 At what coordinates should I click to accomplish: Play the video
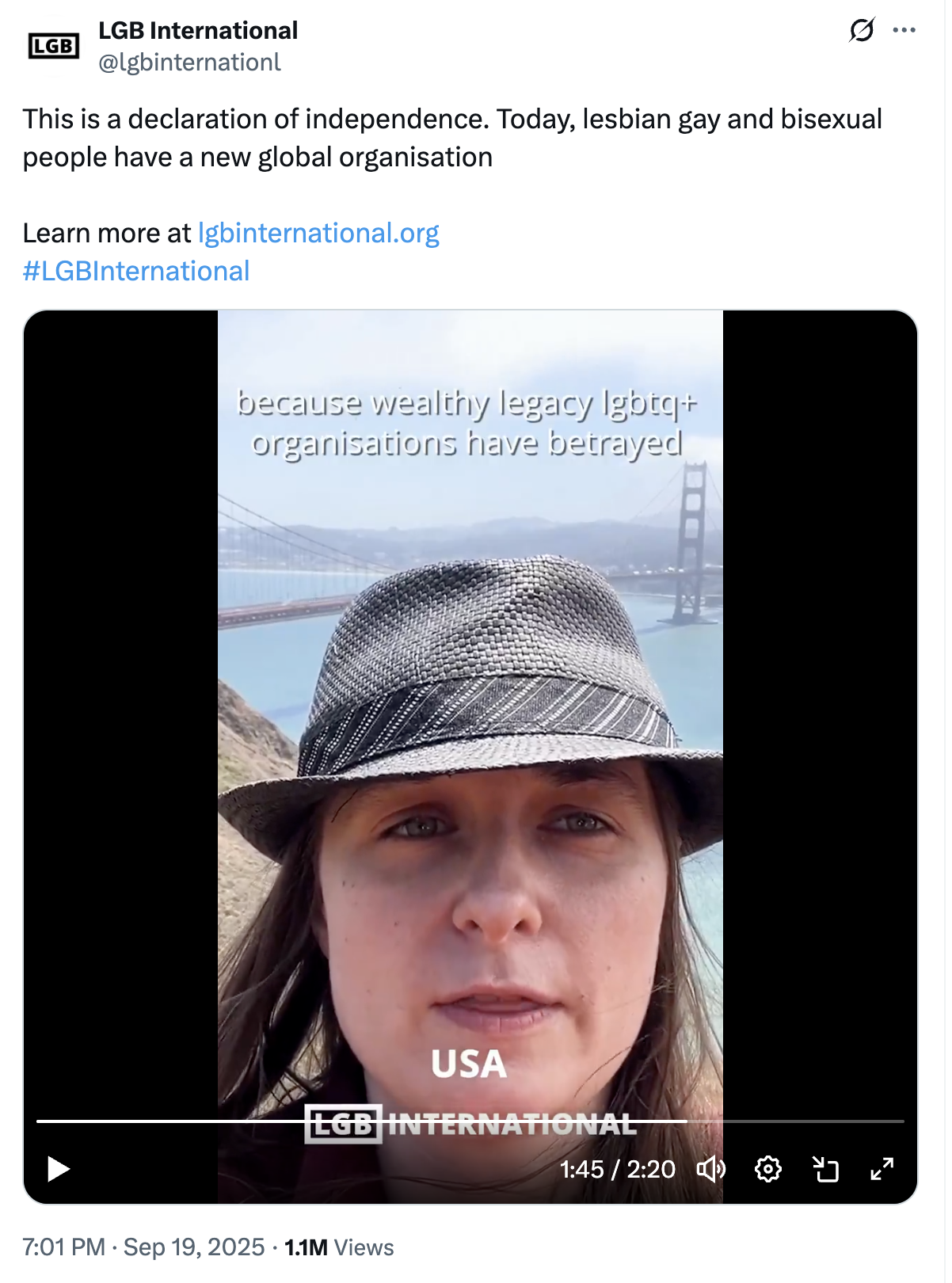pos(59,1169)
